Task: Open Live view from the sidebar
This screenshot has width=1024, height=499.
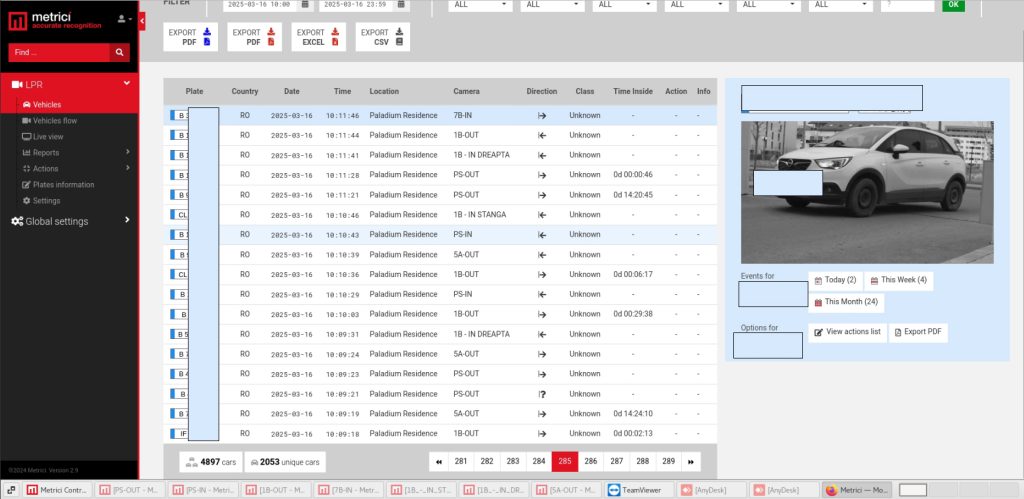Action: click(48, 137)
